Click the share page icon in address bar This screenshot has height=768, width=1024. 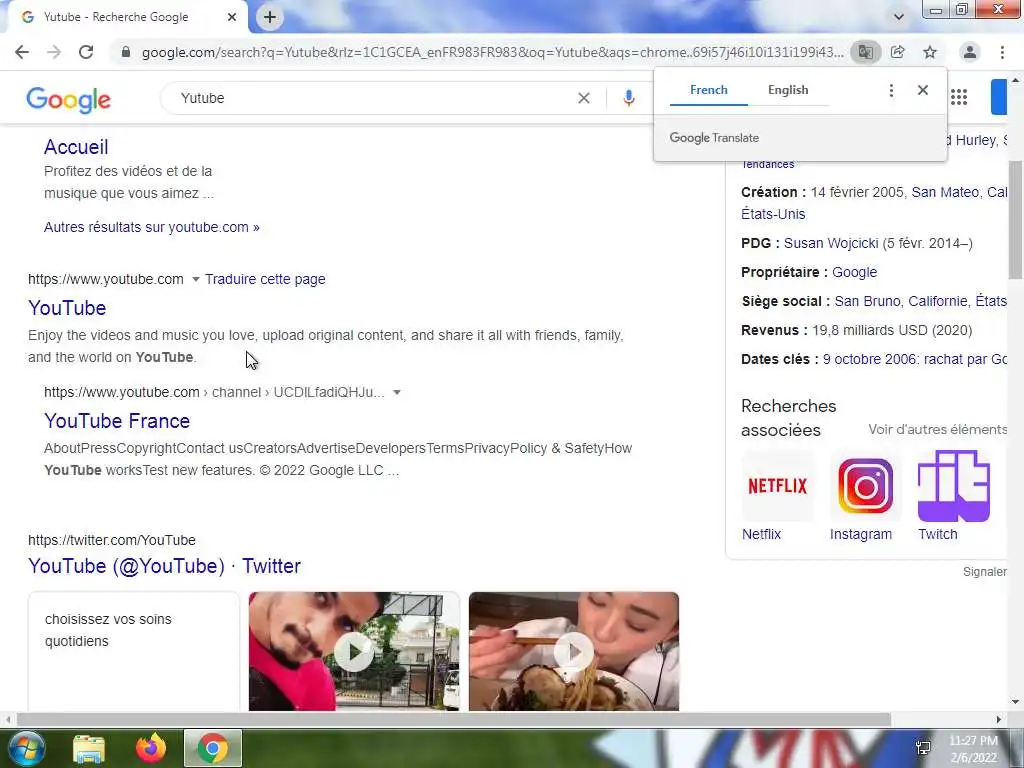(898, 52)
